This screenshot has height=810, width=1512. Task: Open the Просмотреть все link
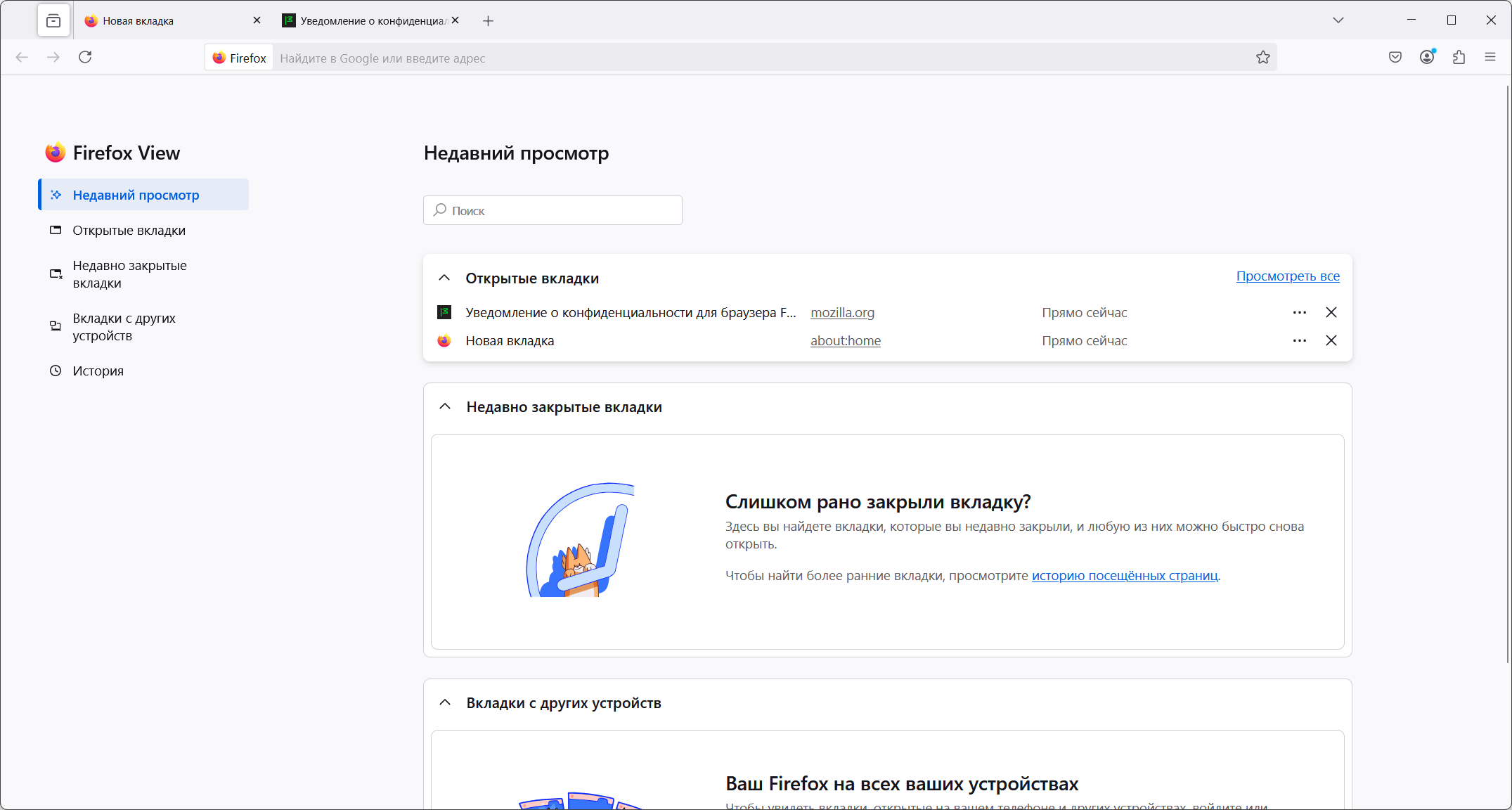[1288, 276]
